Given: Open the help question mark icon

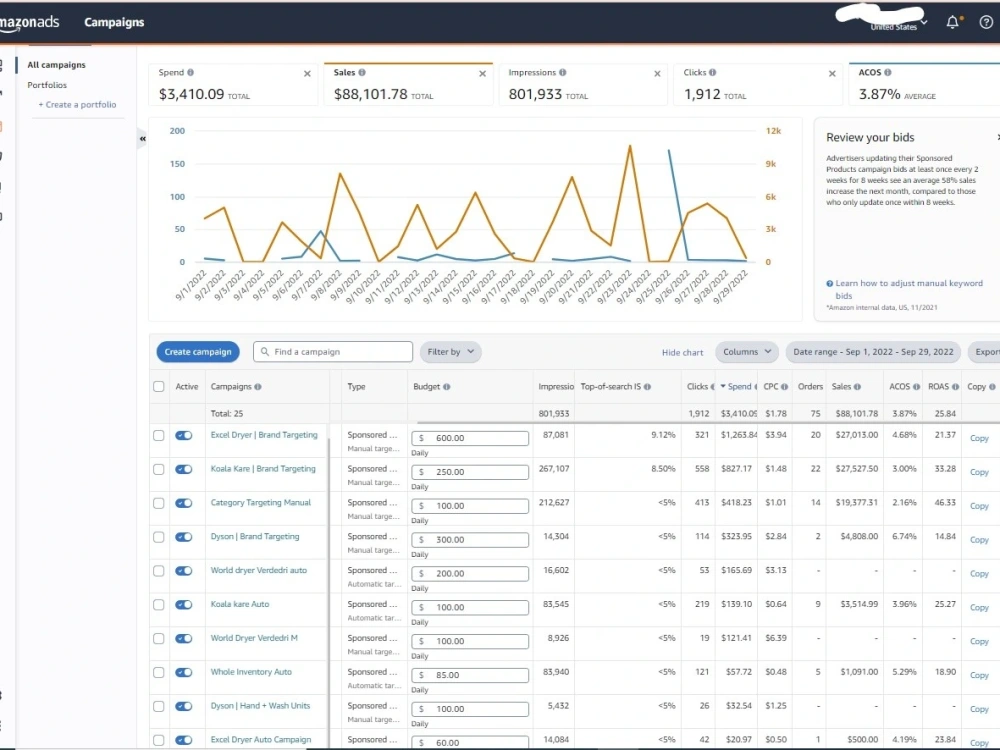Looking at the screenshot, I should coord(986,22).
